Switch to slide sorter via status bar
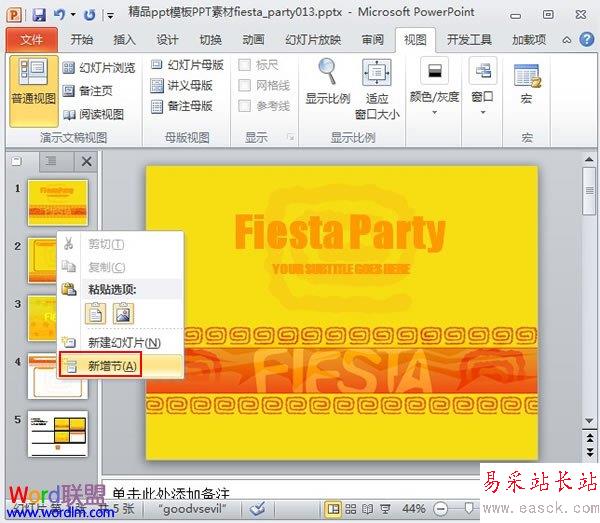The image size is (600, 523). pos(351,509)
